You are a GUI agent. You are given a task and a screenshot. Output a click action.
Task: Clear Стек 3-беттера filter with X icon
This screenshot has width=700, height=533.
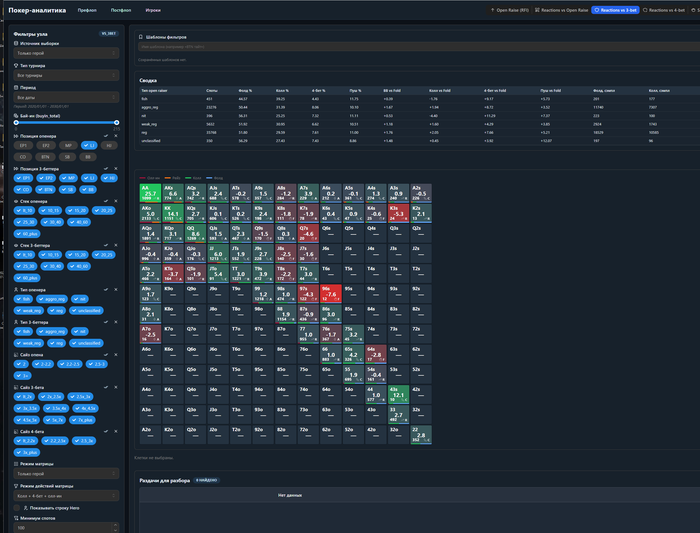coord(116,245)
